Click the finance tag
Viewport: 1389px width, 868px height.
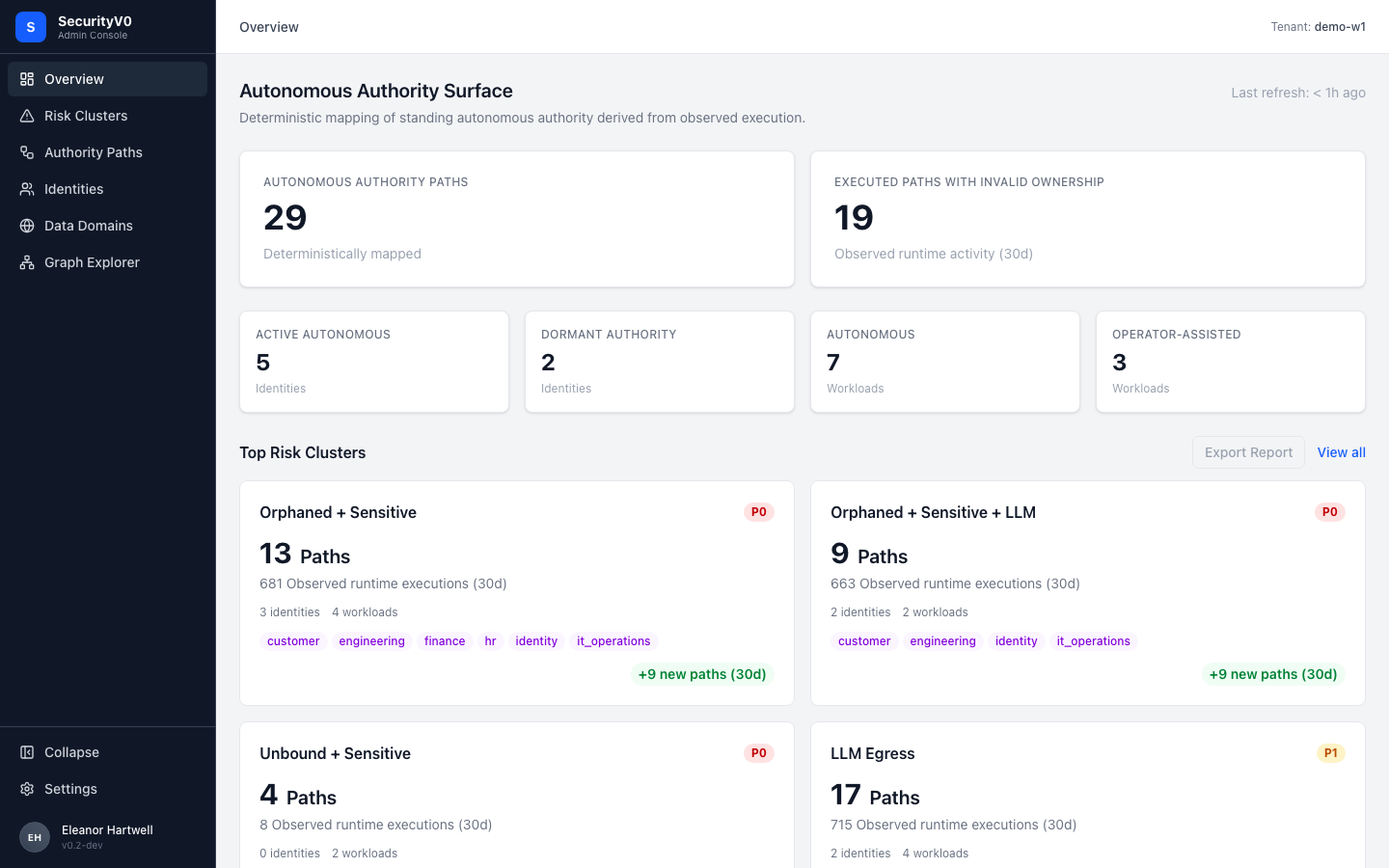click(x=445, y=641)
